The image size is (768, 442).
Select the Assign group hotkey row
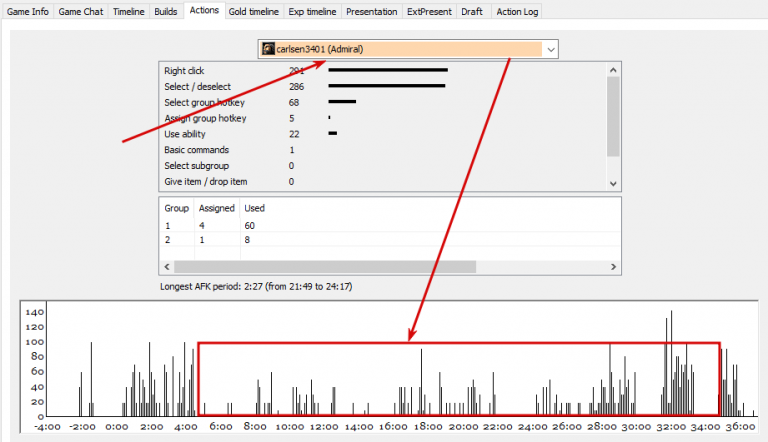tap(383, 118)
